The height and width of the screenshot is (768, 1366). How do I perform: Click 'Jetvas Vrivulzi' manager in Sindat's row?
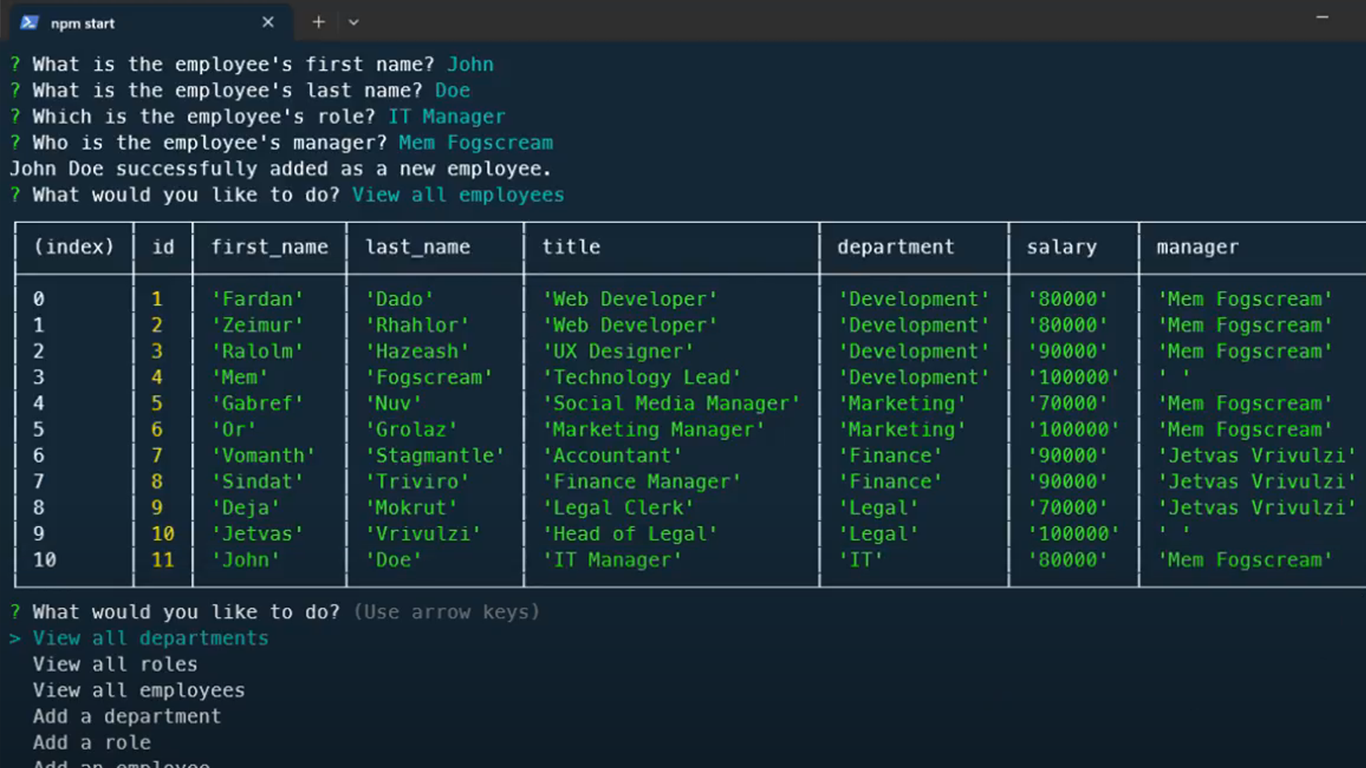(x=1256, y=481)
